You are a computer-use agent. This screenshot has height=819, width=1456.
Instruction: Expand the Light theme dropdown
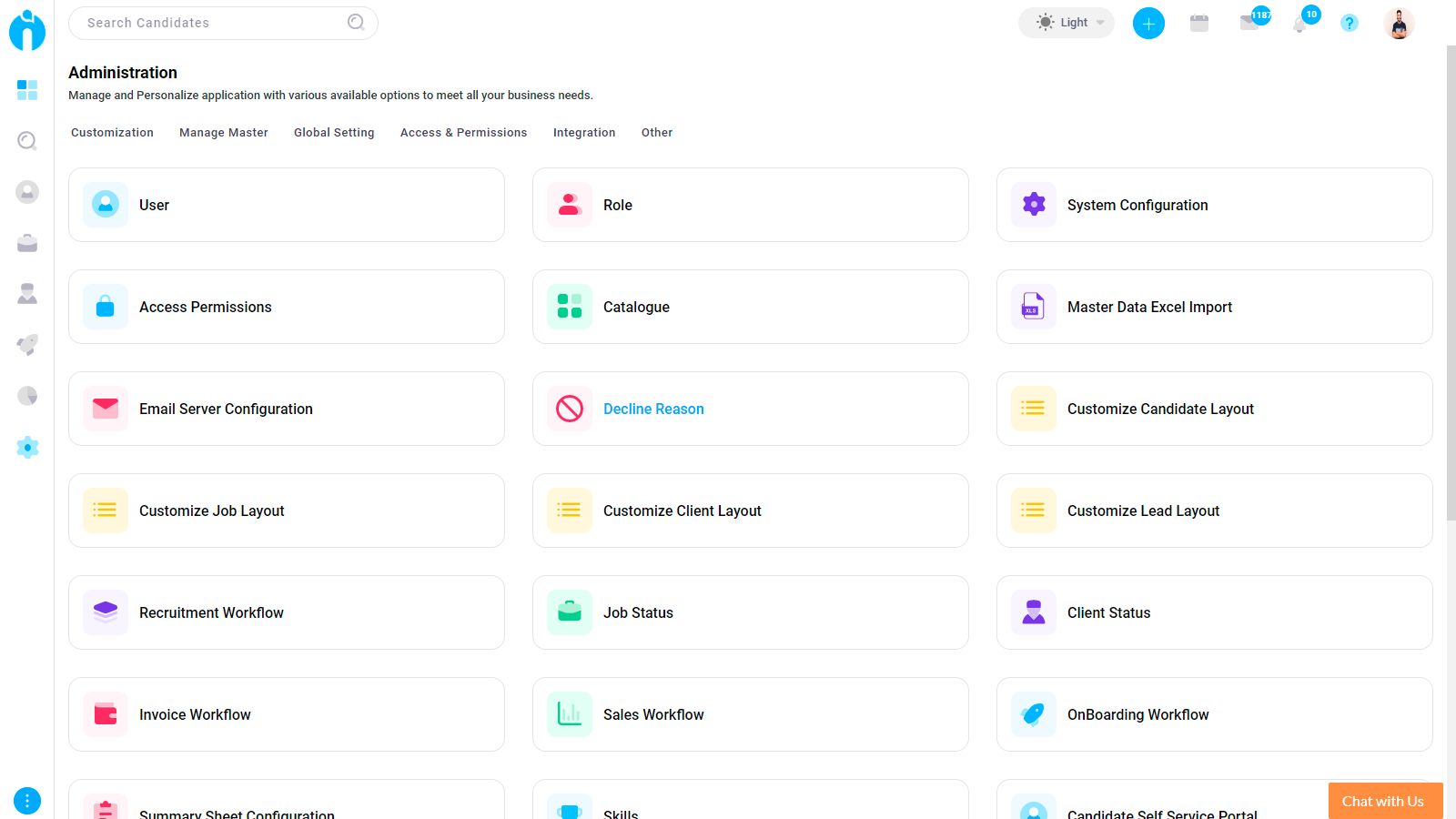point(1066,23)
